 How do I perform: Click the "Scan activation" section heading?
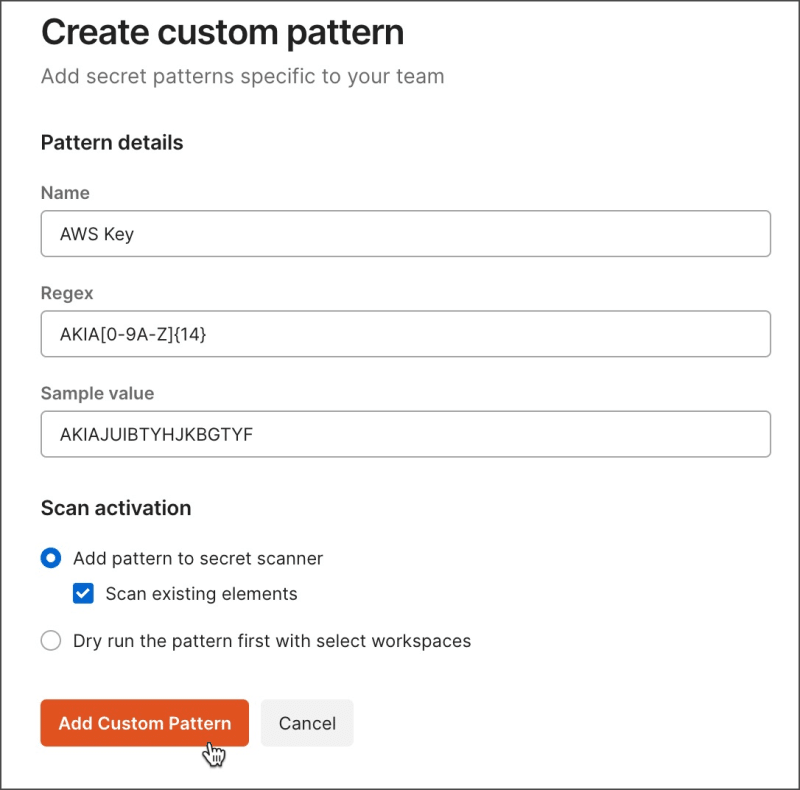116,508
